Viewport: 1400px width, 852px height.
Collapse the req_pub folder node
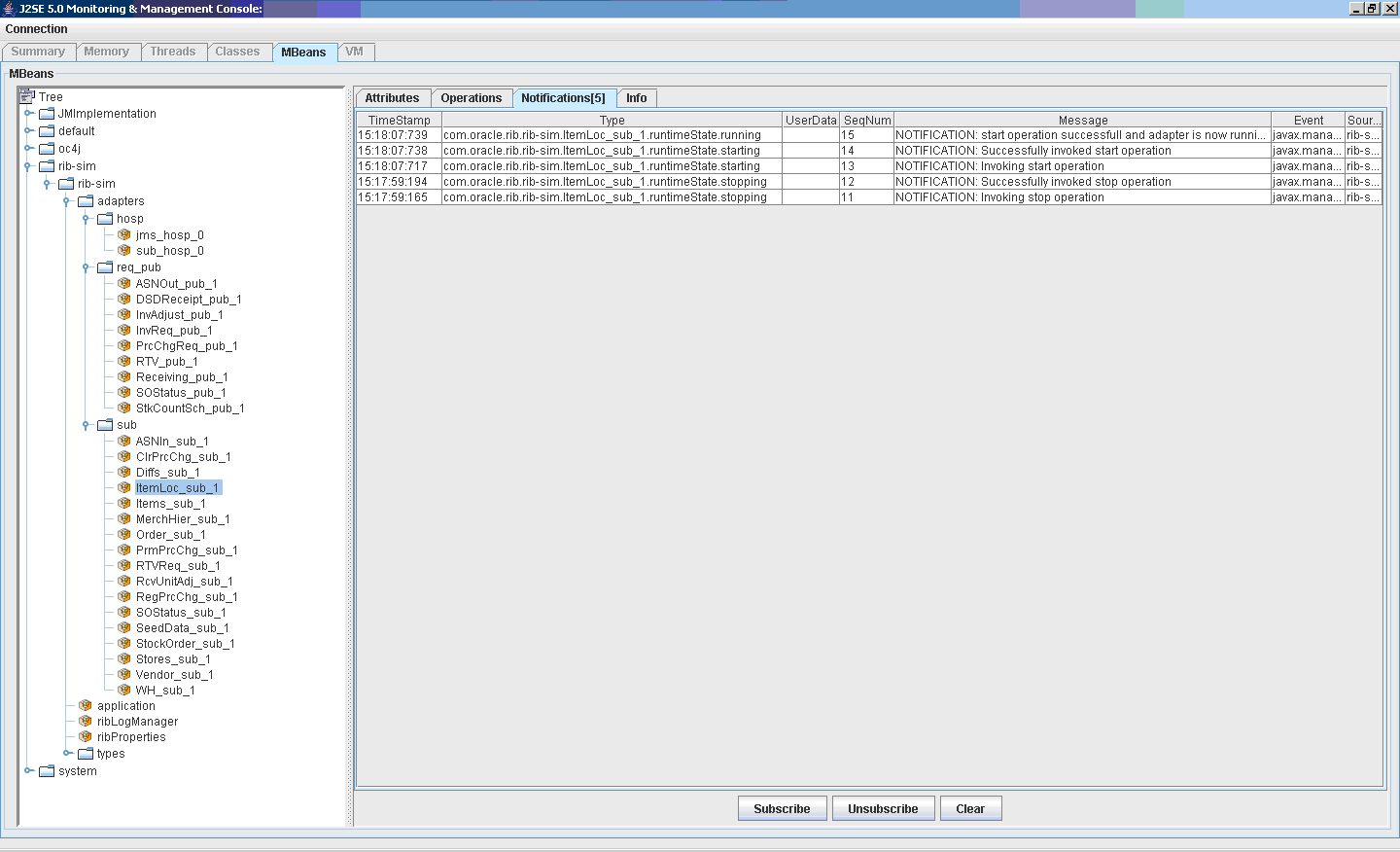point(86,267)
